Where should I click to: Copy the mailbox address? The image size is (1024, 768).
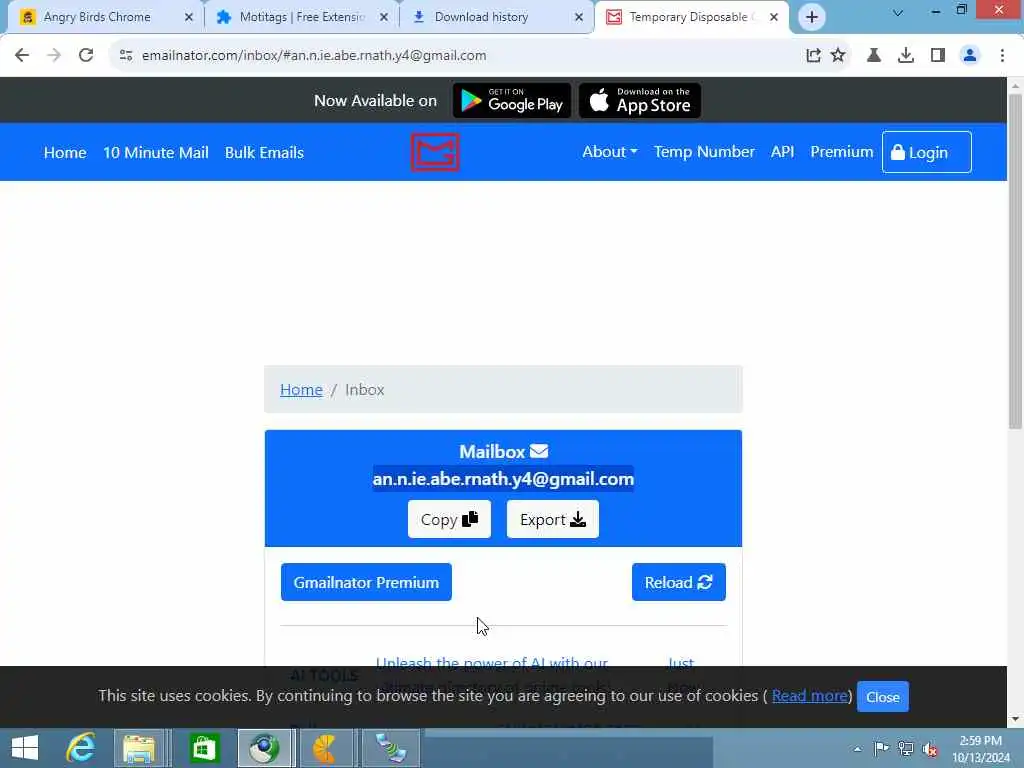click(x=449, y=519)
